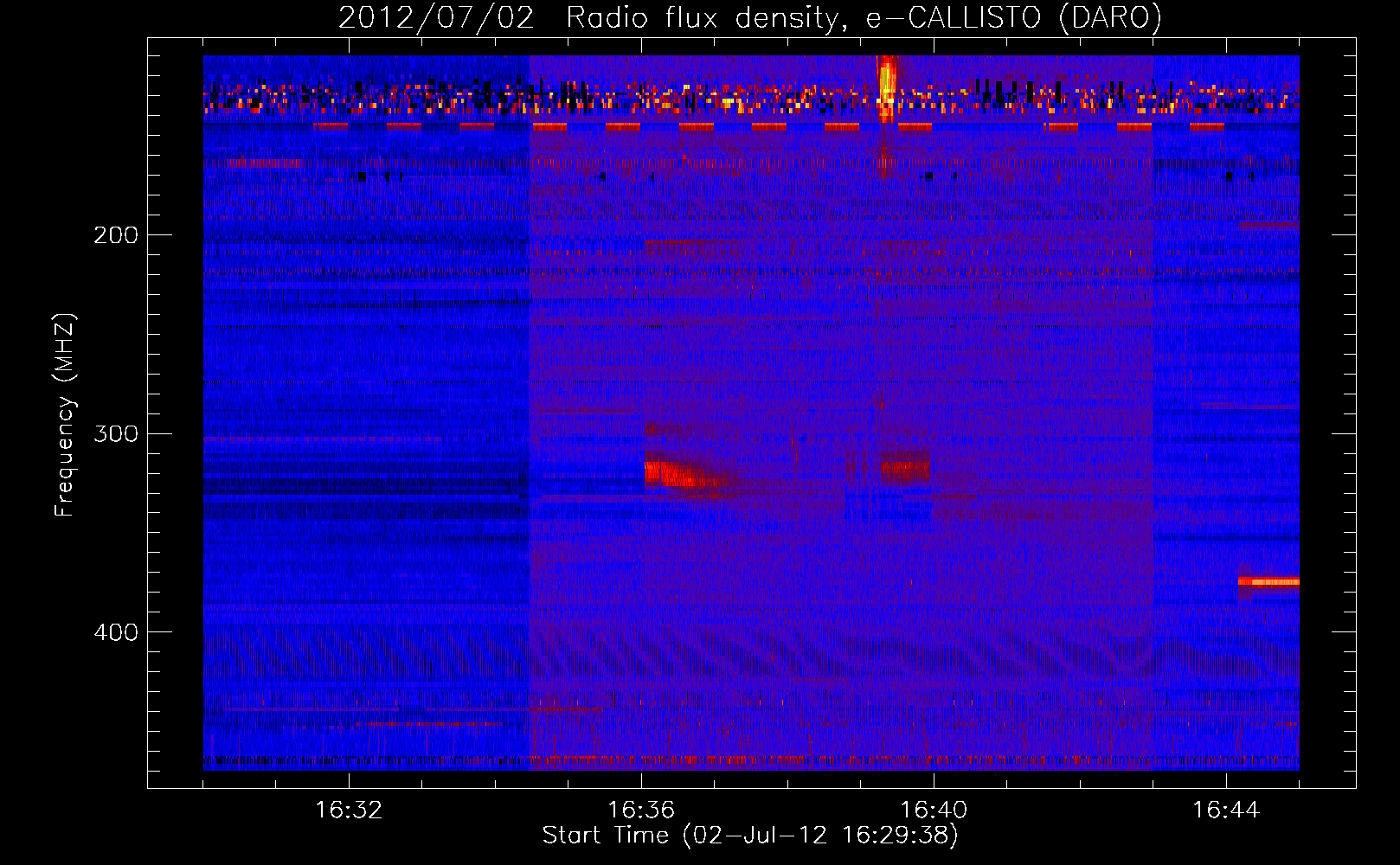Viewport: 1400px width, 865px height.
Task: Click the 16:32 time tick label
Action: (349, 810)
